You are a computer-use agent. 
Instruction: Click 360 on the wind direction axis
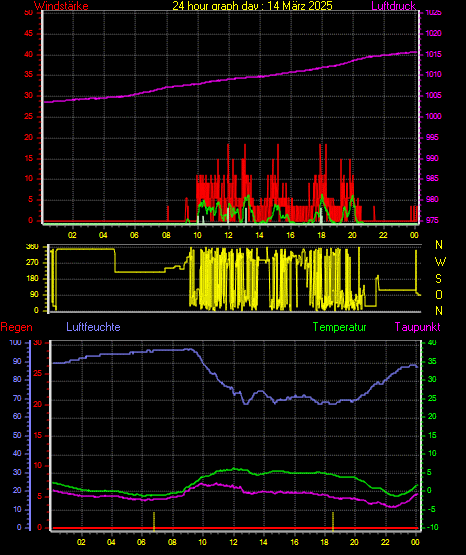(32, 247)
